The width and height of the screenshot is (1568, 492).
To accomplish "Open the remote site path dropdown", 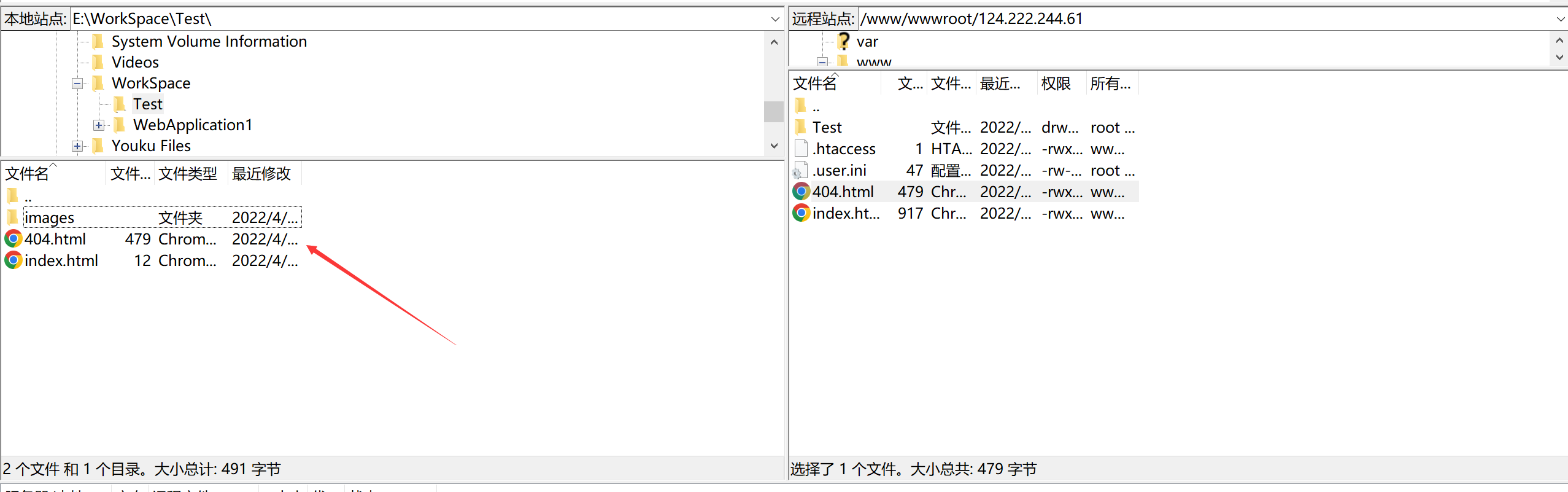I will click(1560, 19).
